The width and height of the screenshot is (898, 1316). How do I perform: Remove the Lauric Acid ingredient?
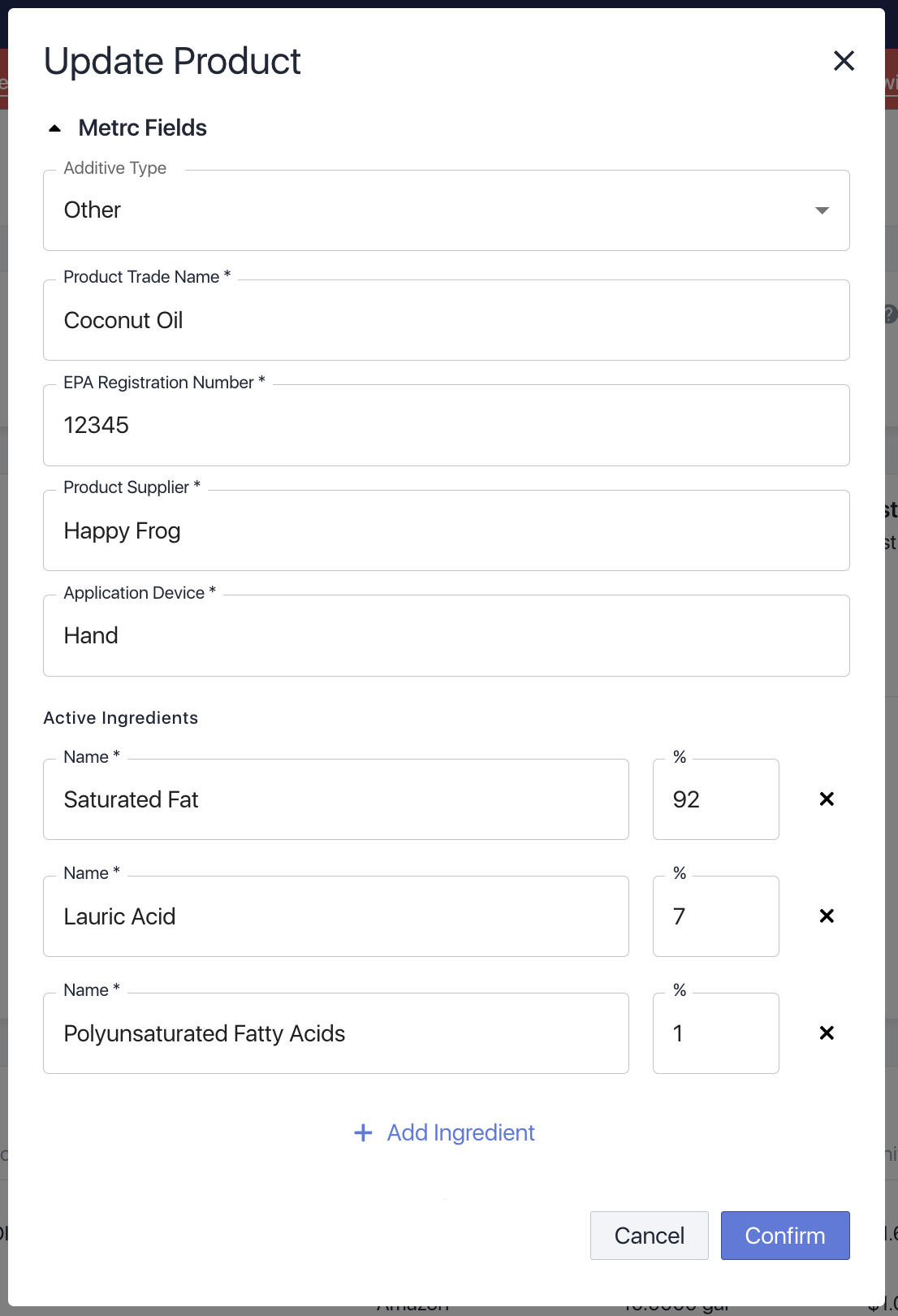click(827, 916)
